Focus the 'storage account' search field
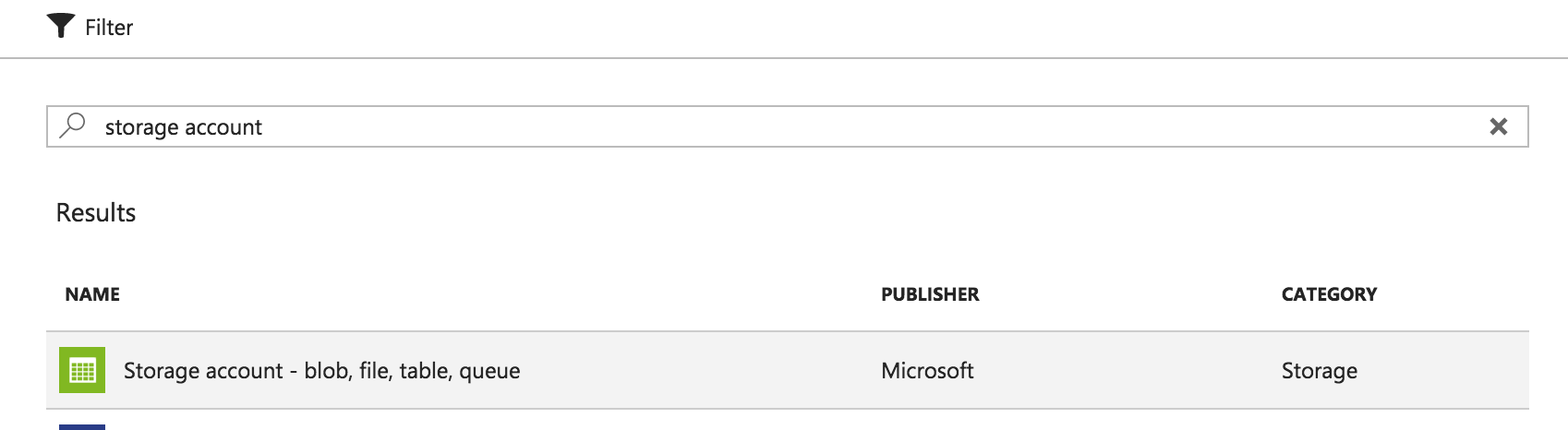This screenshot has width=1568, height=430. coord(787,126)
